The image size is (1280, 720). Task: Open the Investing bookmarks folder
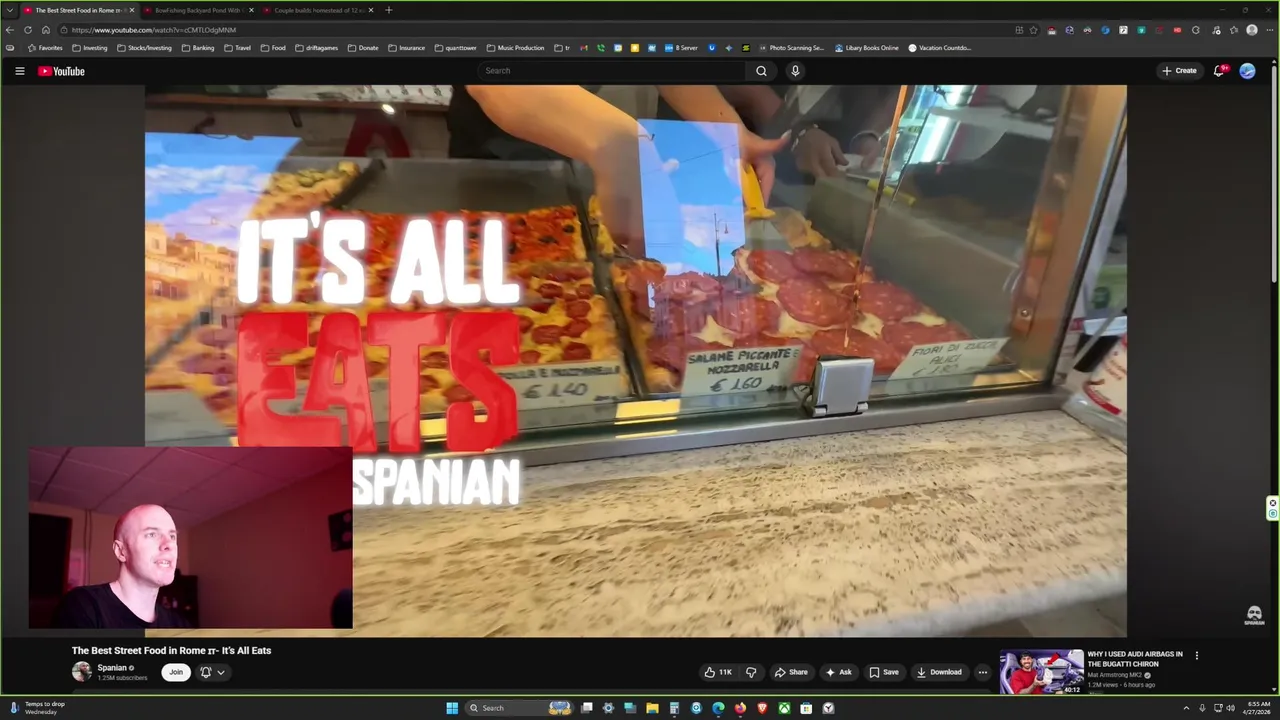pos(89,48)
